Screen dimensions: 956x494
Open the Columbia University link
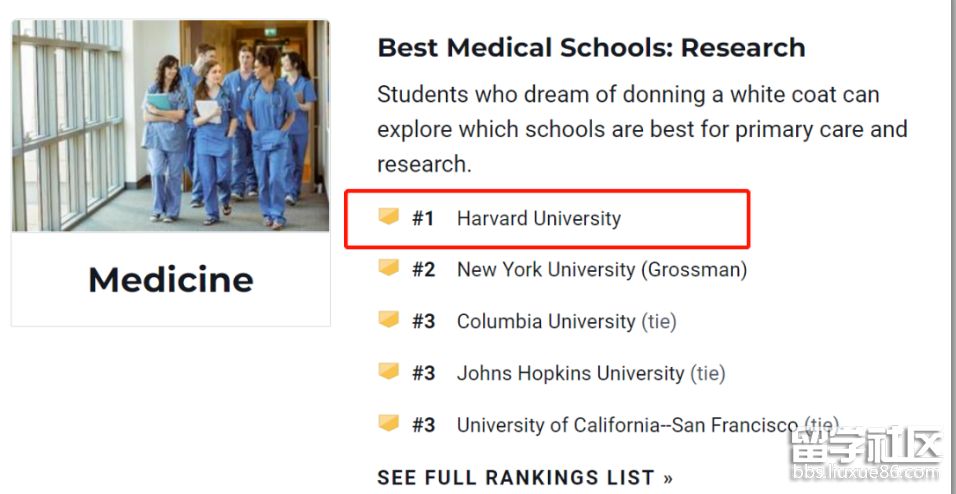pyautogui.click(x=546, y=321)
